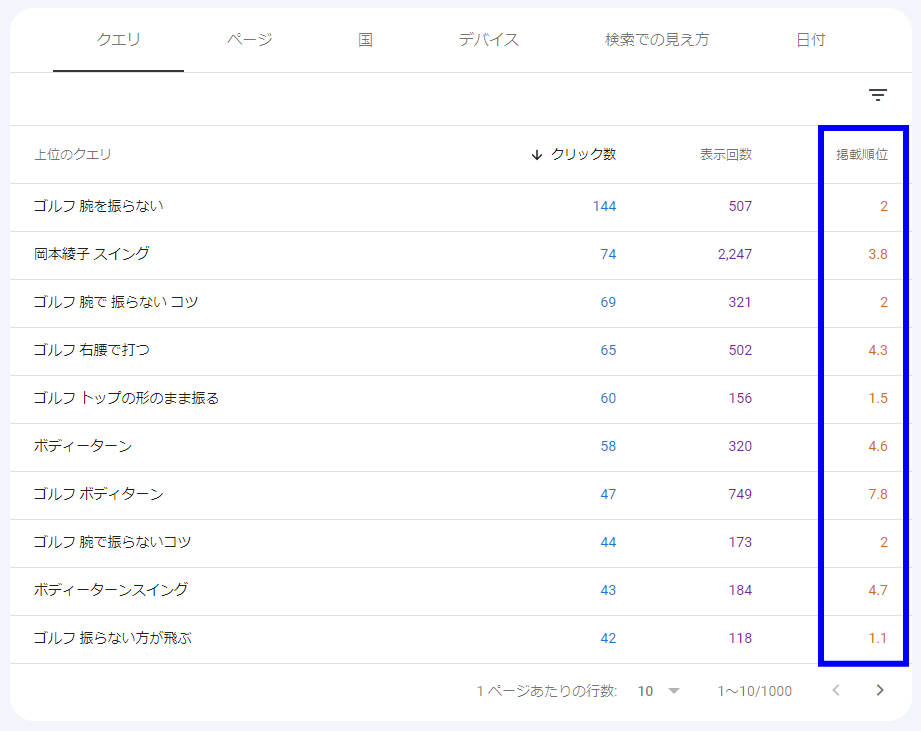
Task: Sort by 掲載順位 column header
Action: (862, 154)
